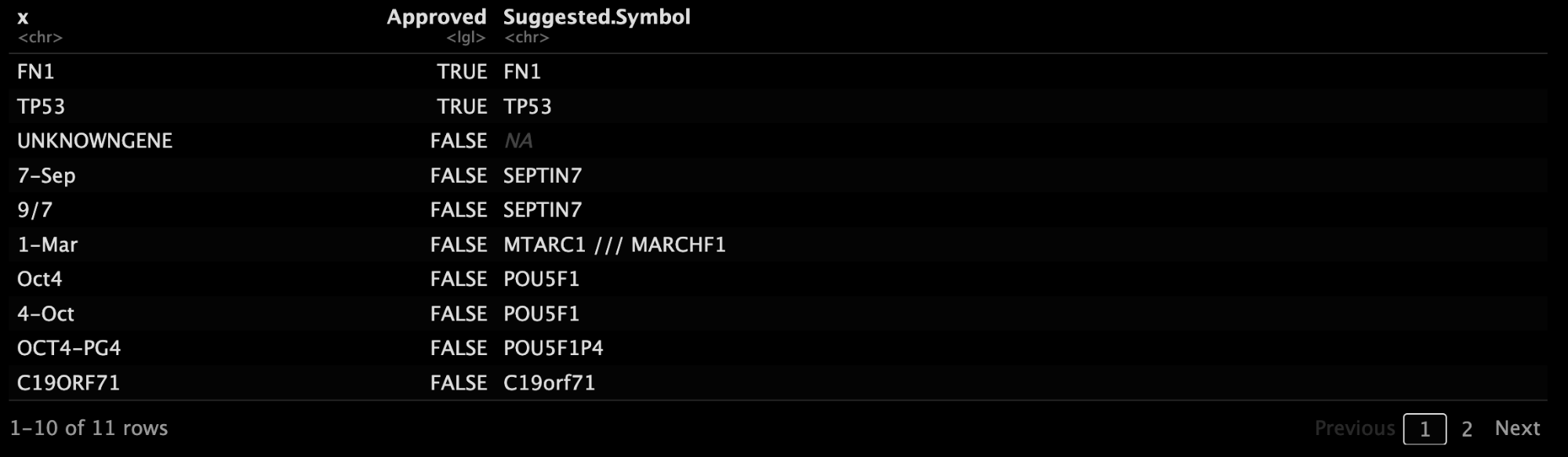Select the NA suggested symbol value
Viewport: 1568px width, 457px height.
518,140
